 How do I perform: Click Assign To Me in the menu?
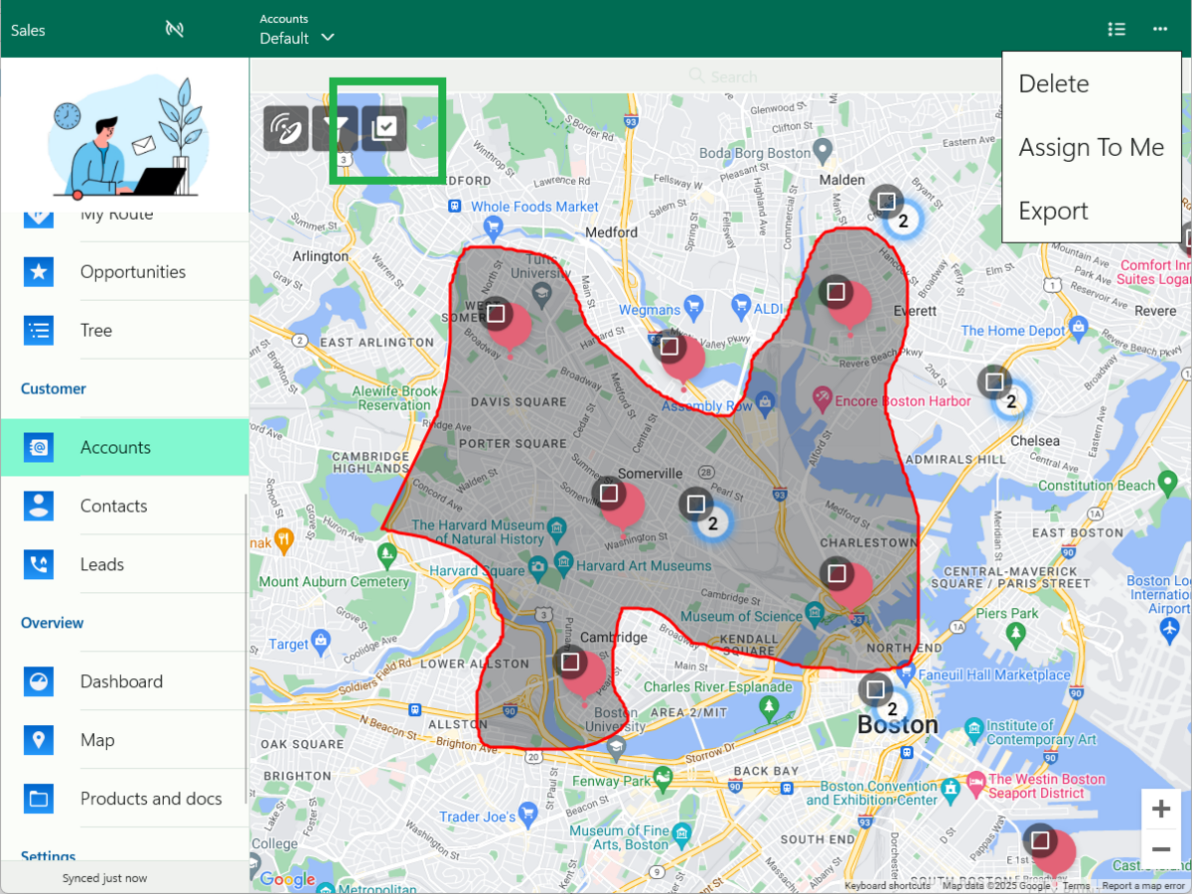pos(1090,147)
